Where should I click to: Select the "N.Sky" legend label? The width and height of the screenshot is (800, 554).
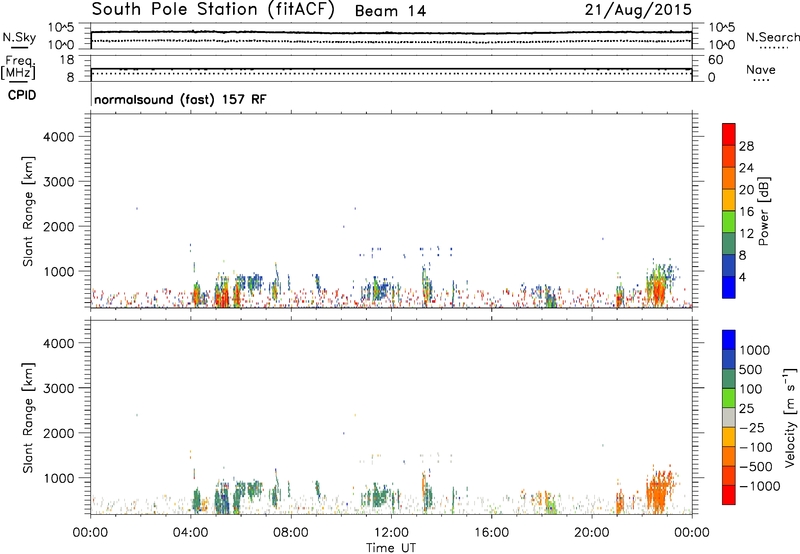tap(19, 37)
